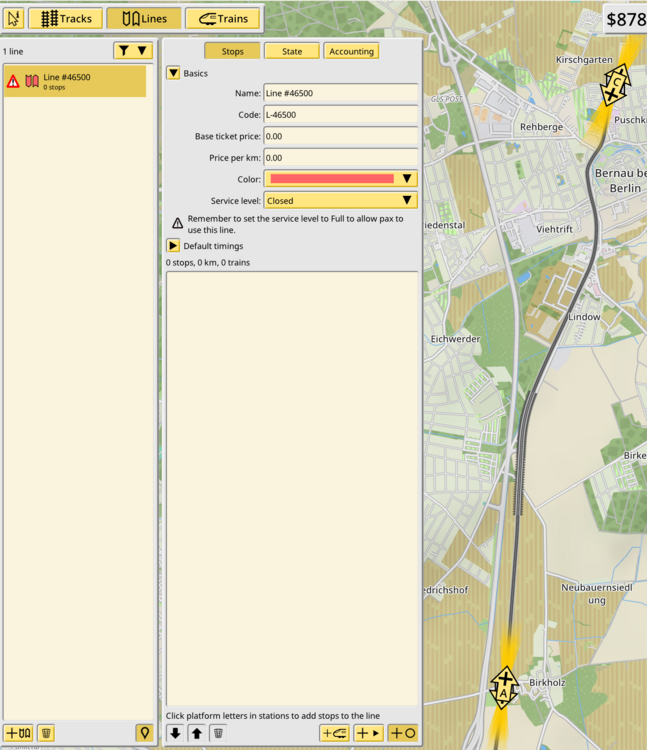Click the Base ticket price field

(340, 136)
